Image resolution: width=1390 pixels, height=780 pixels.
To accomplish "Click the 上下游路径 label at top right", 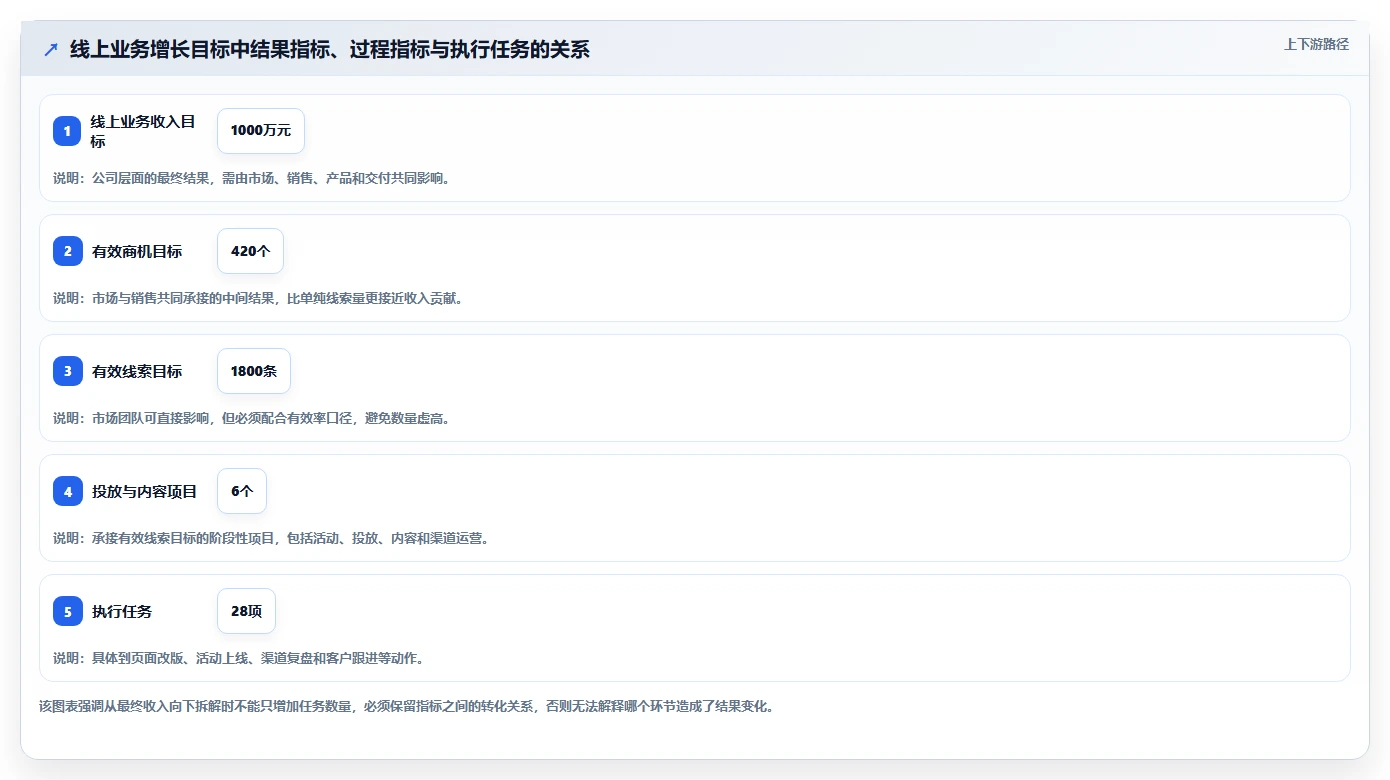I will (x=1316, y=44).
